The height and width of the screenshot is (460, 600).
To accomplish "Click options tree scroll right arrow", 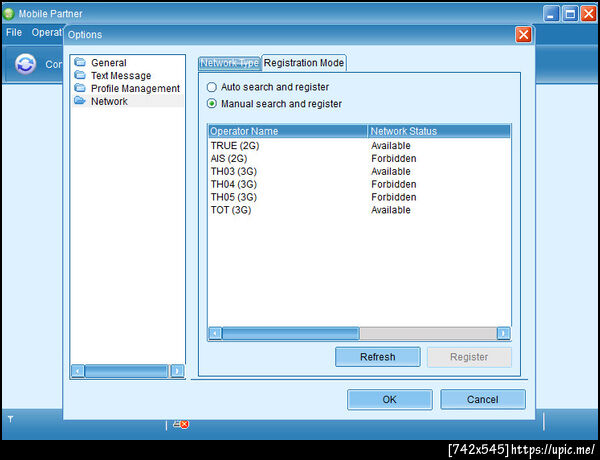I will coord(177,371).
